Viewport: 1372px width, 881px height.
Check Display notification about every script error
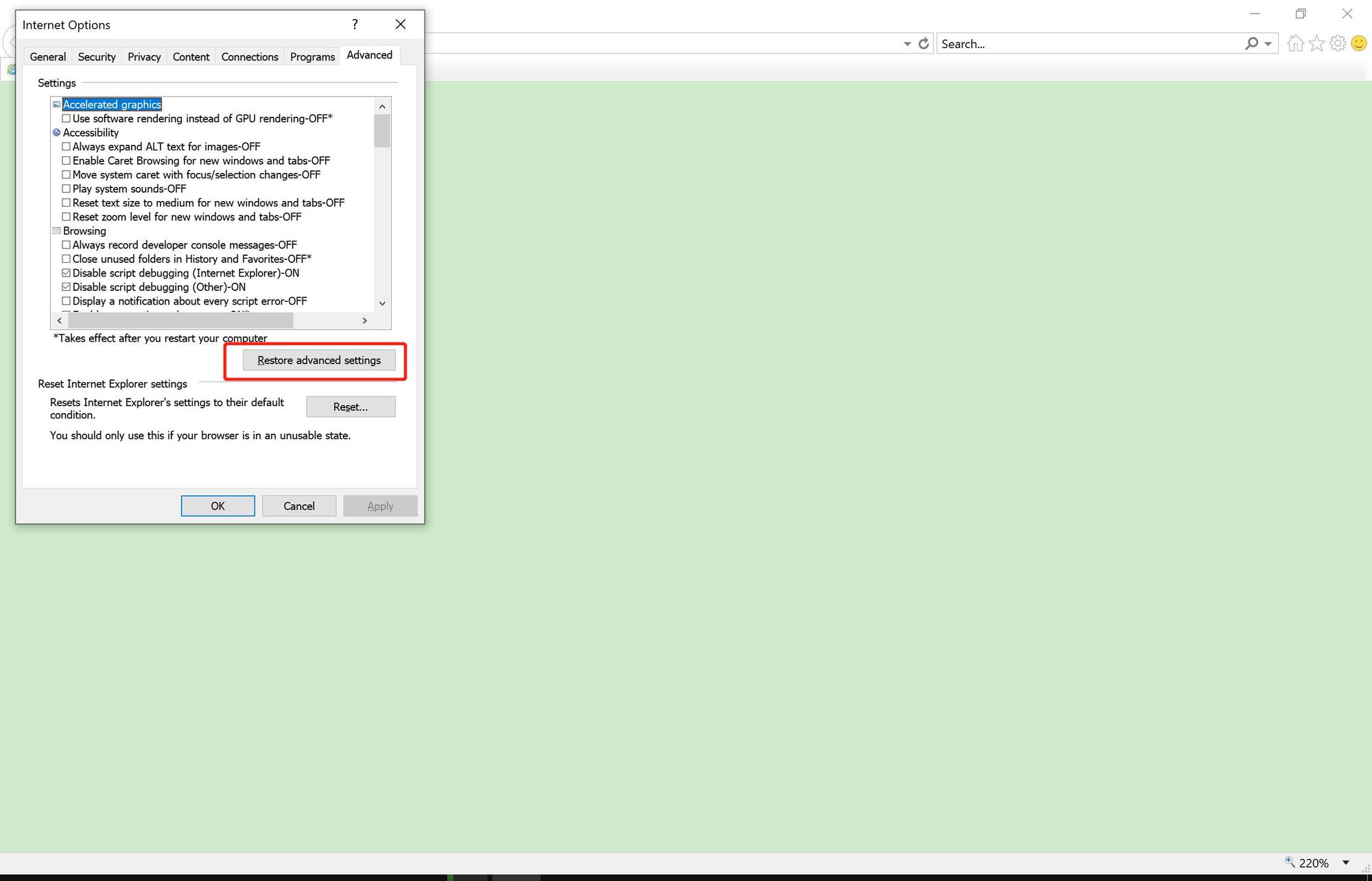(x=67, y=301)
